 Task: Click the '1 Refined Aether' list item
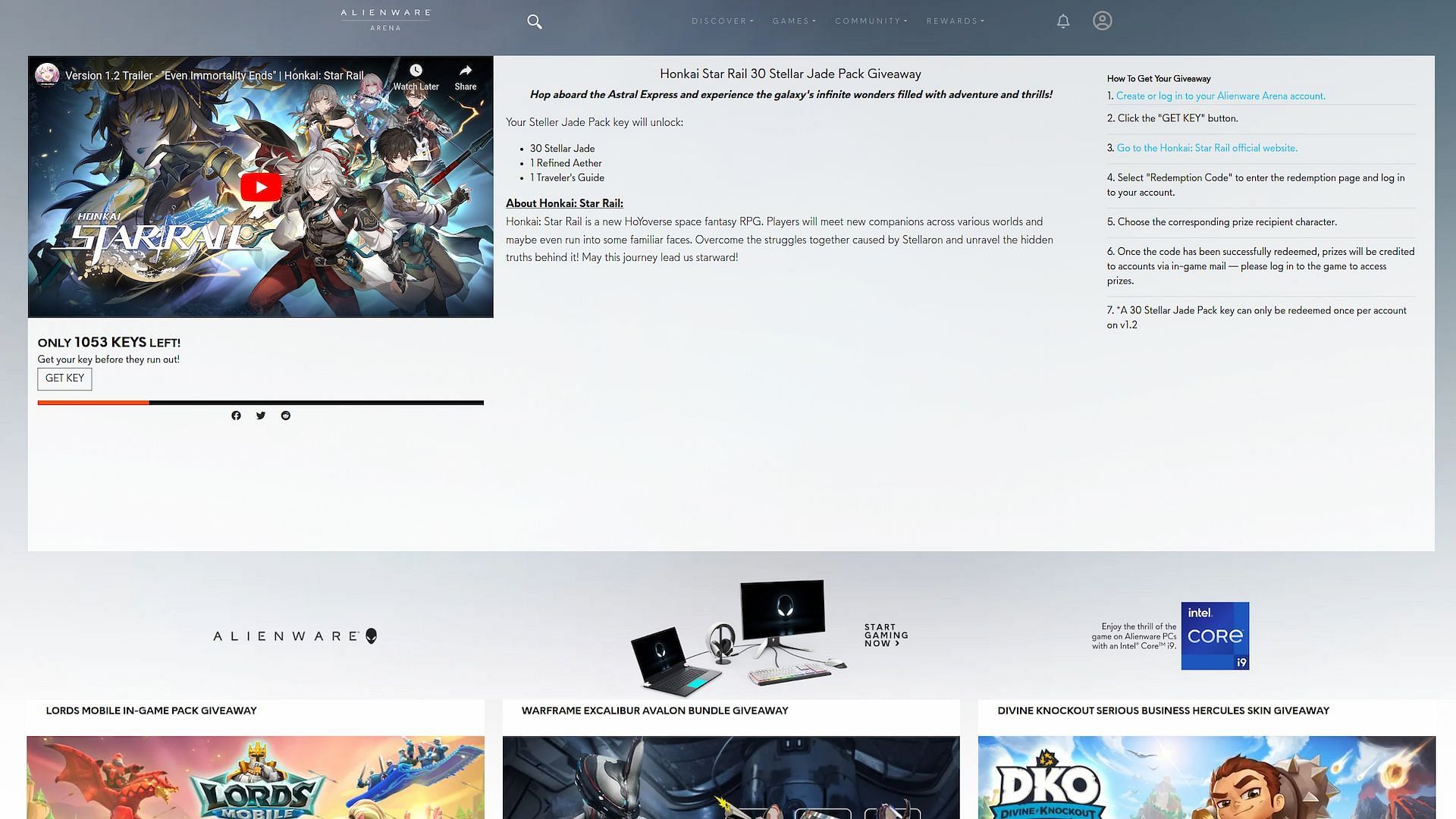click(566, 163)
